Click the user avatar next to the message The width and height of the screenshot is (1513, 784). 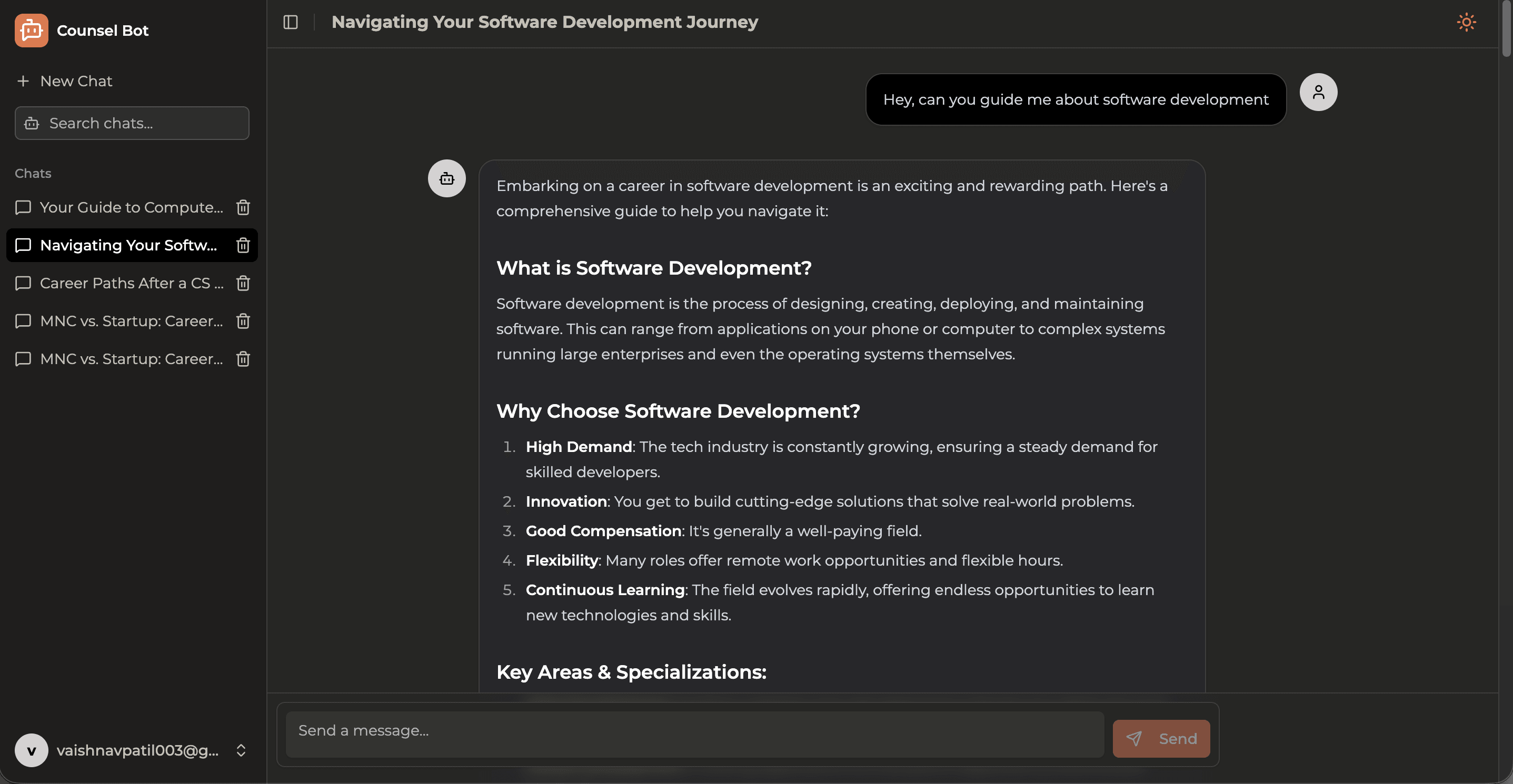pyautogui.click(x=1319, y=92)
